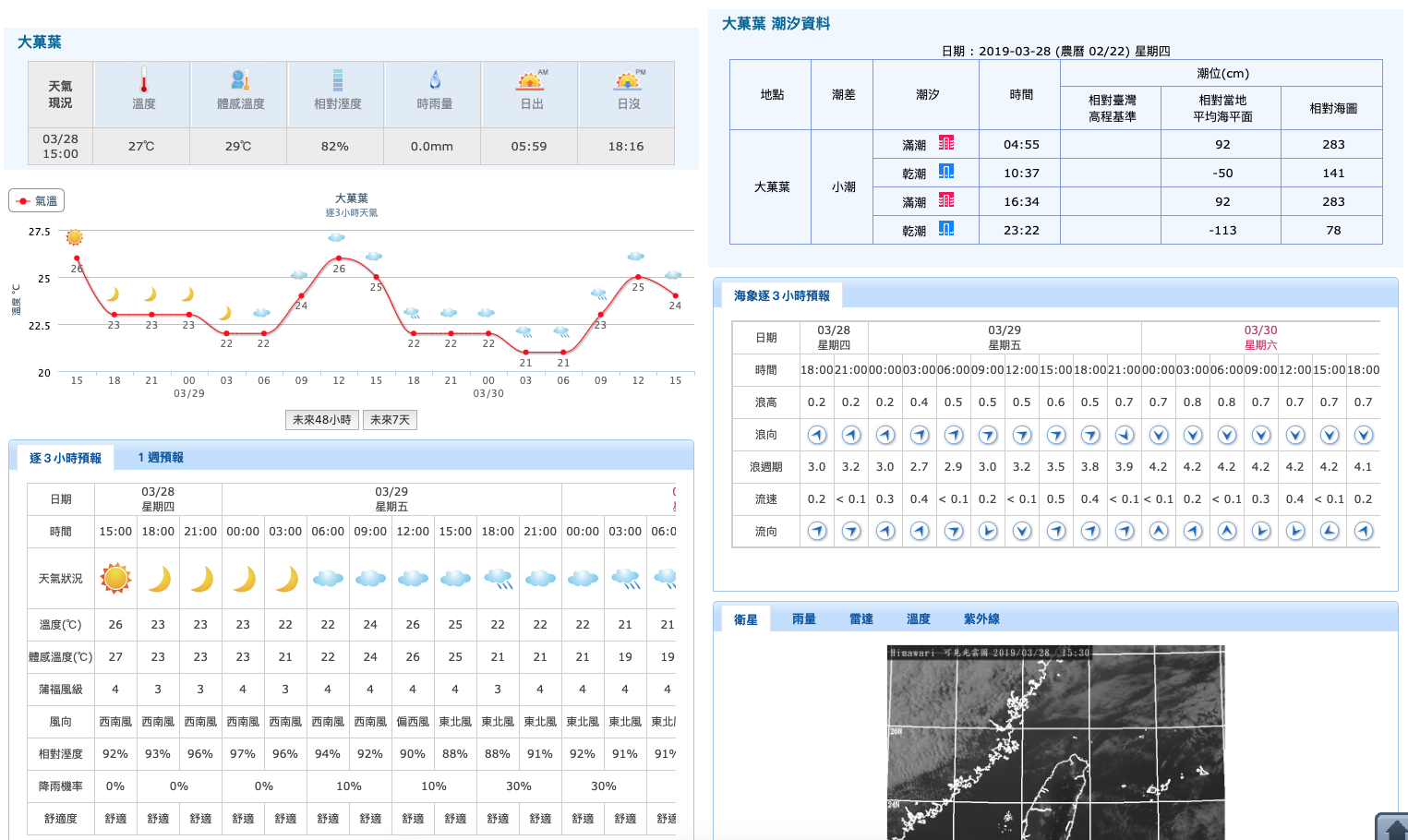Click current direction arrow for 03/30 00:00
The width and height of the screenshot is (1408, 840).
click(1159, 531)
